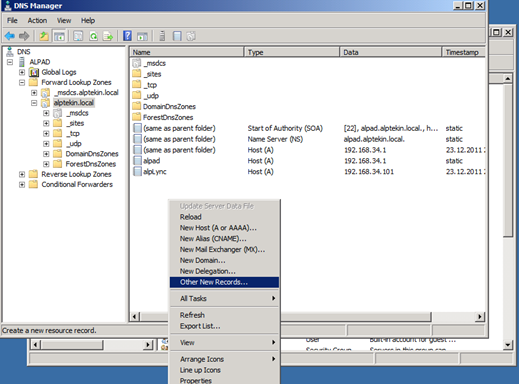Select the _tcp folder icon in list
Screen dimensions: 519x384
coord(137,85)
